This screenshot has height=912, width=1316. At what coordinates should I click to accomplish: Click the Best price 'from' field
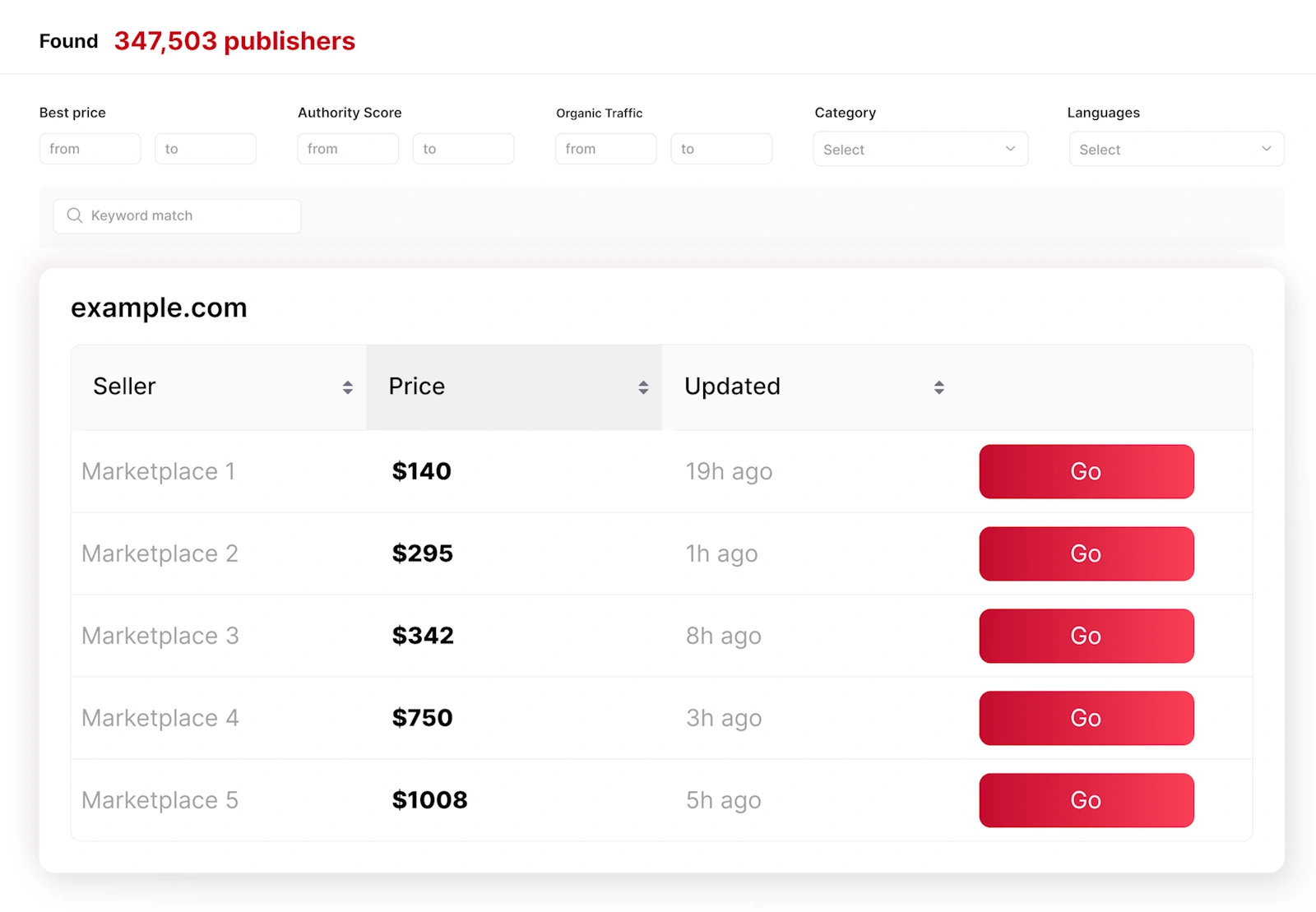point(90,149)
